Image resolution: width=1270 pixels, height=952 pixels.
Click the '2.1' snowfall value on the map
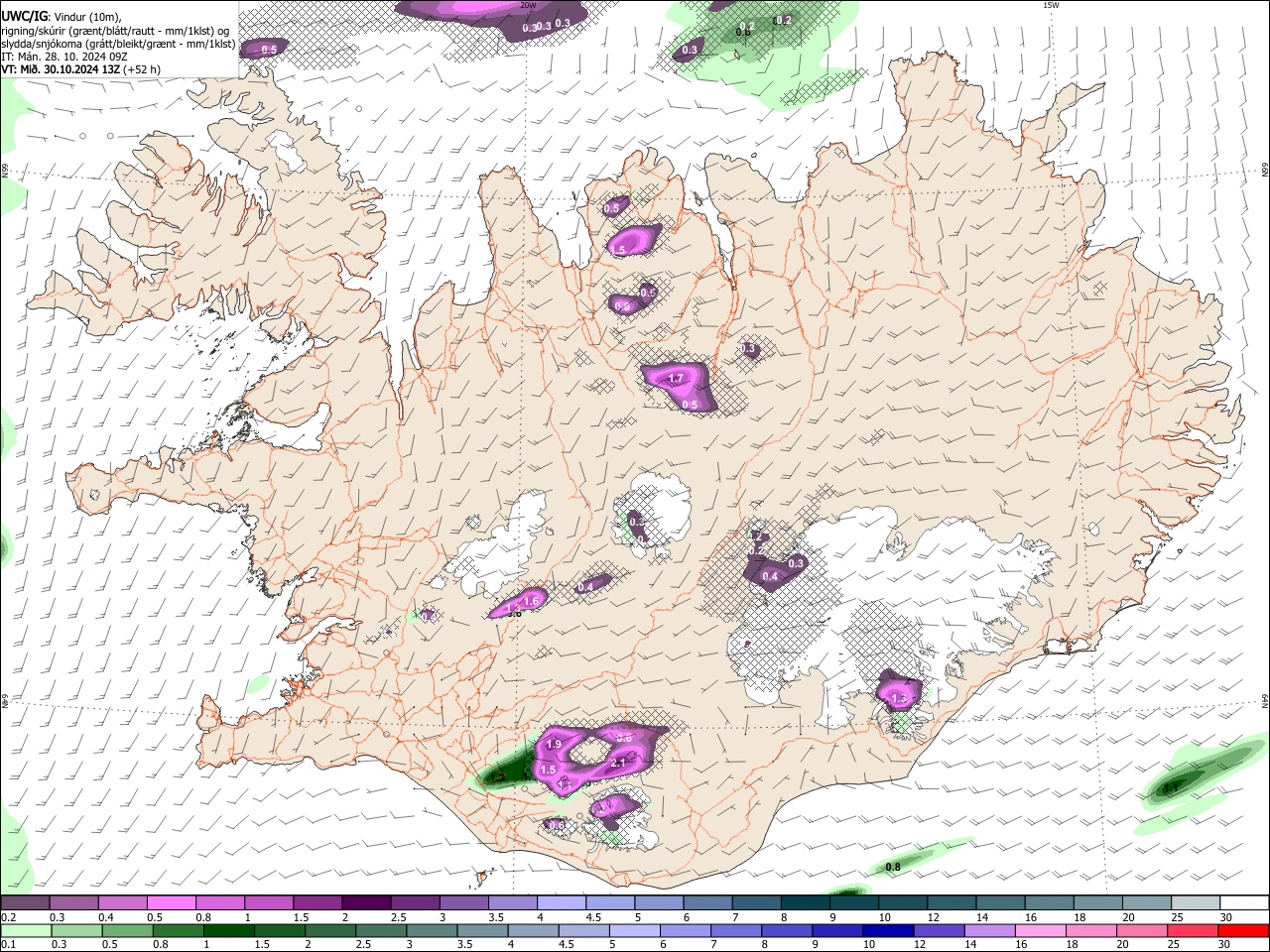point(618,763)
